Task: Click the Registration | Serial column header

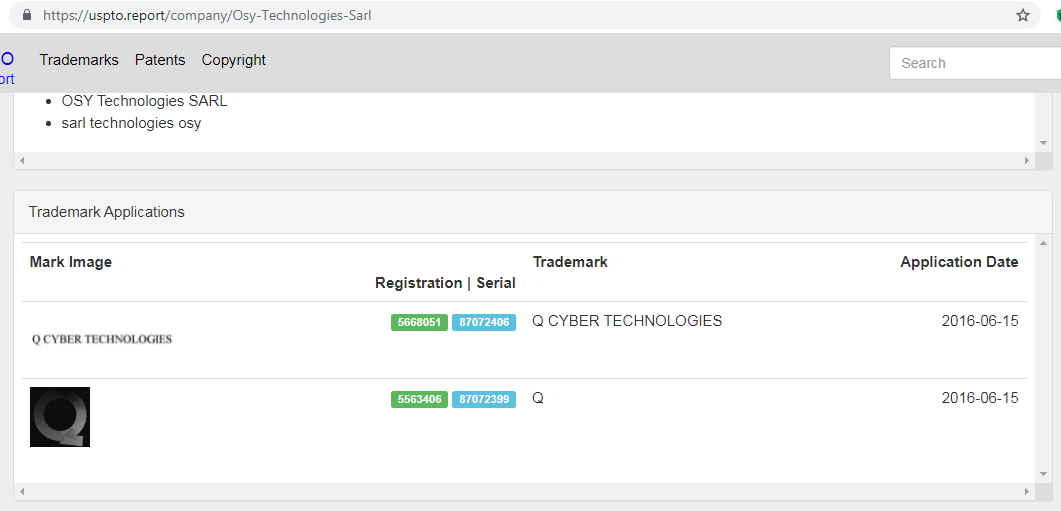Action: [445, 283]
